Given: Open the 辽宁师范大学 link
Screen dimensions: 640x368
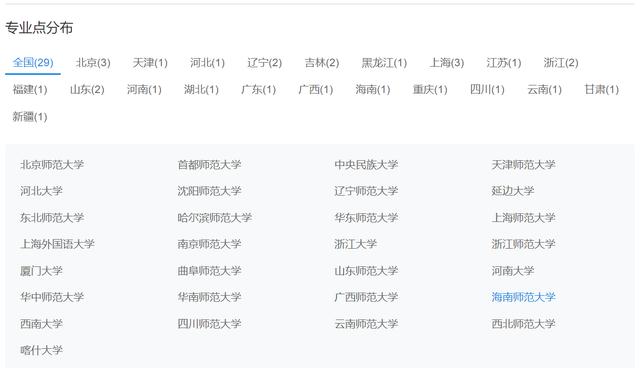Looking at the screenshot, I should (366, 191).
